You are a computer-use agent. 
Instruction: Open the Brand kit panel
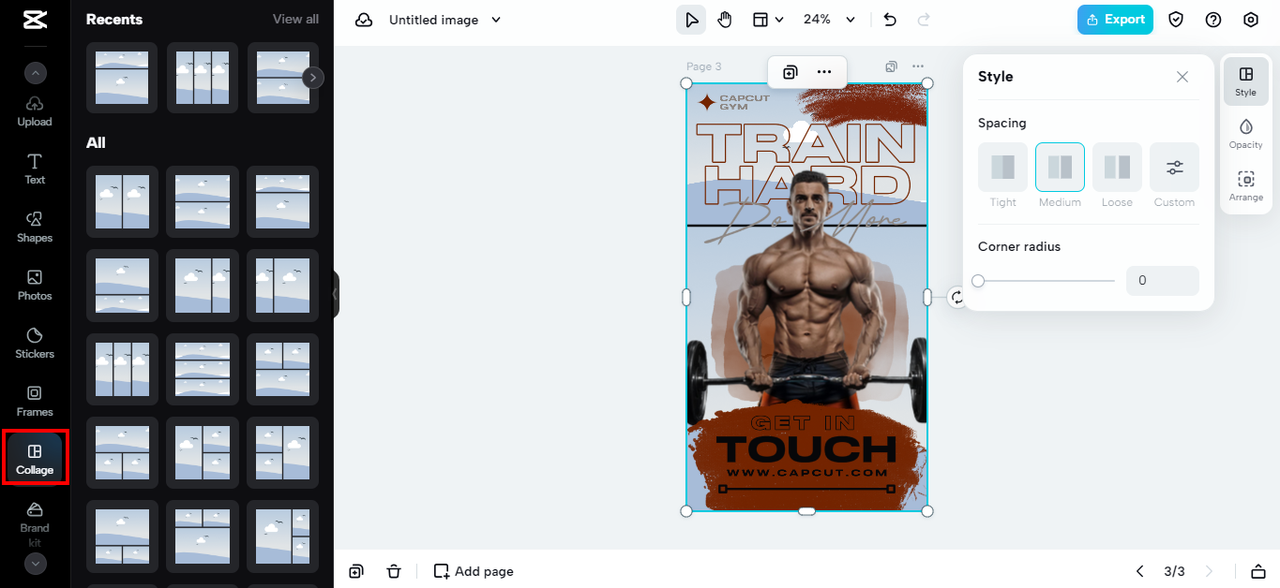[x=35, y=524]
